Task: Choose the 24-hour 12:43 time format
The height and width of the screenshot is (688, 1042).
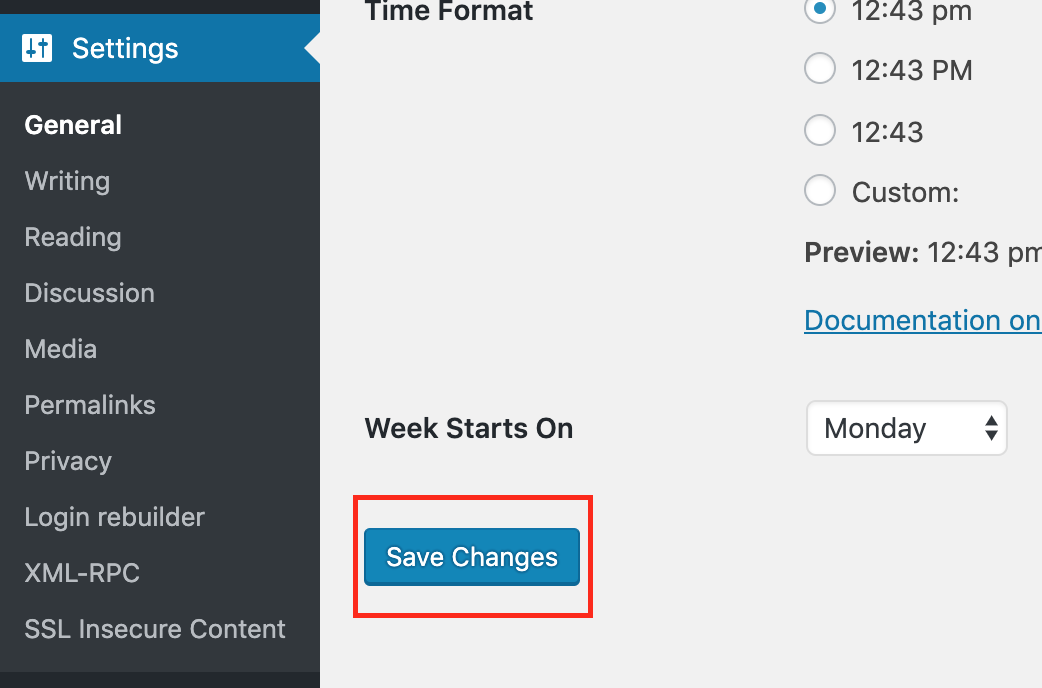Action: (820, 130)
